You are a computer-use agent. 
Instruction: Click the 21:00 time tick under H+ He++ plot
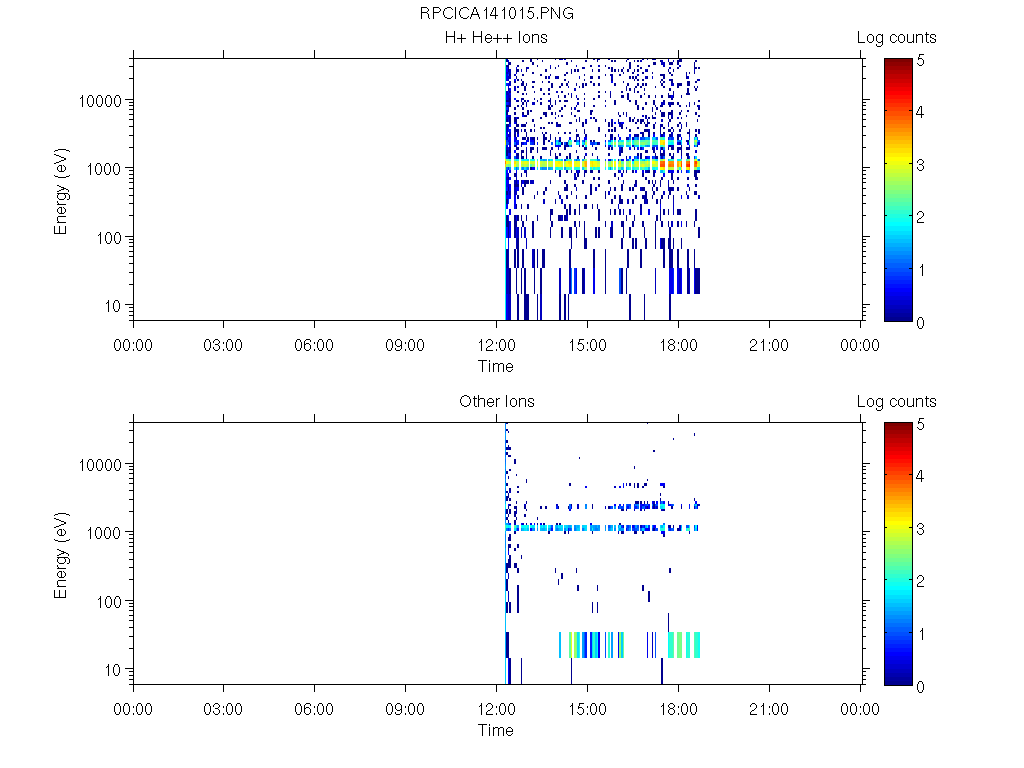click(769, 345)
